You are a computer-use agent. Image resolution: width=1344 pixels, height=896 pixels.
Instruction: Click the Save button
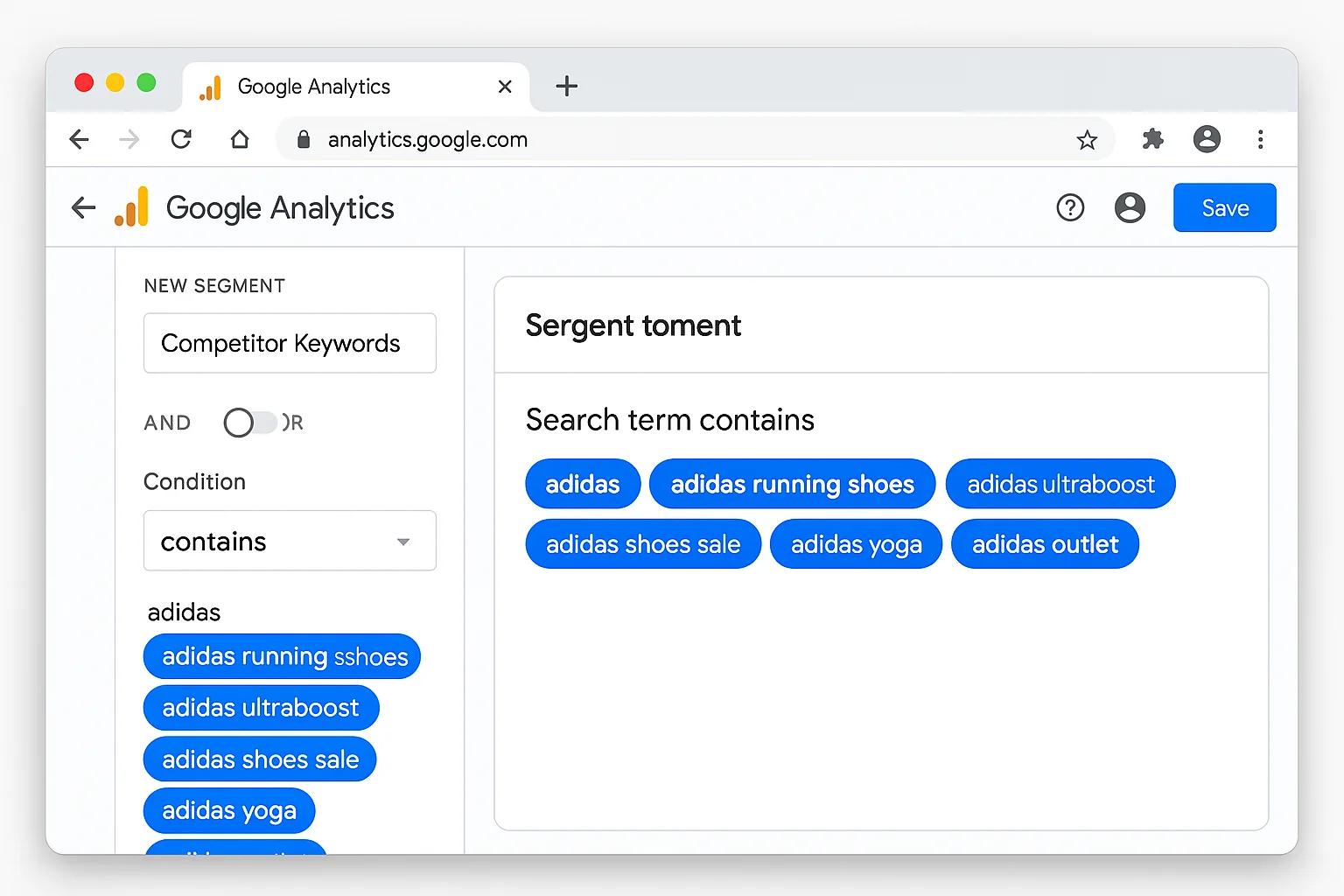1224,207
